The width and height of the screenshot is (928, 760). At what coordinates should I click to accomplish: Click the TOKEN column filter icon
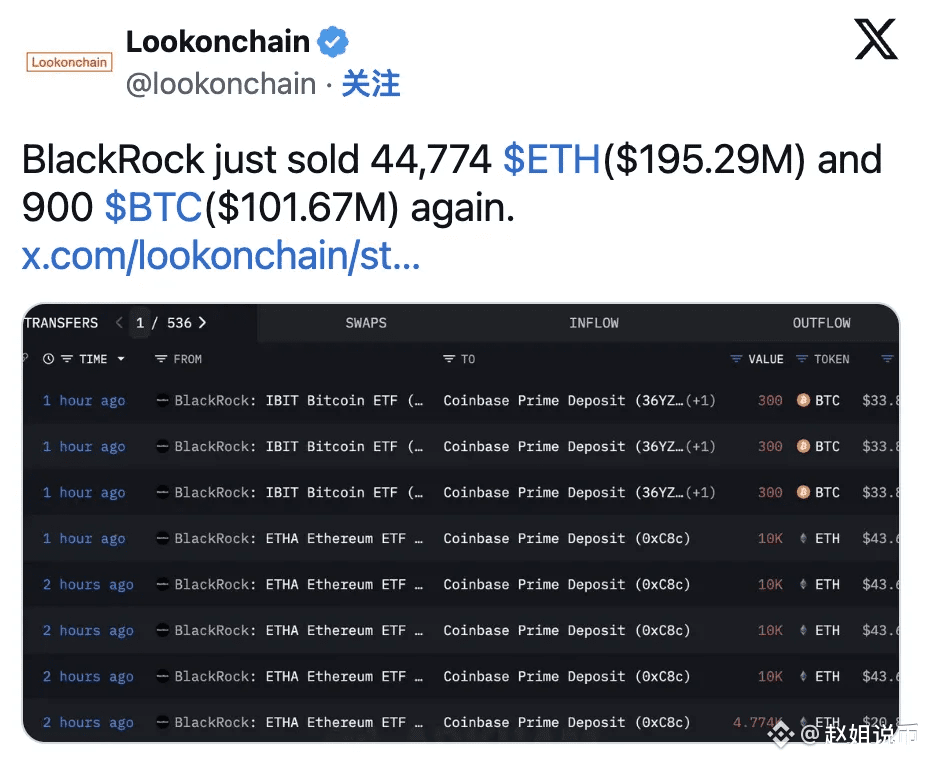(802, 359)
